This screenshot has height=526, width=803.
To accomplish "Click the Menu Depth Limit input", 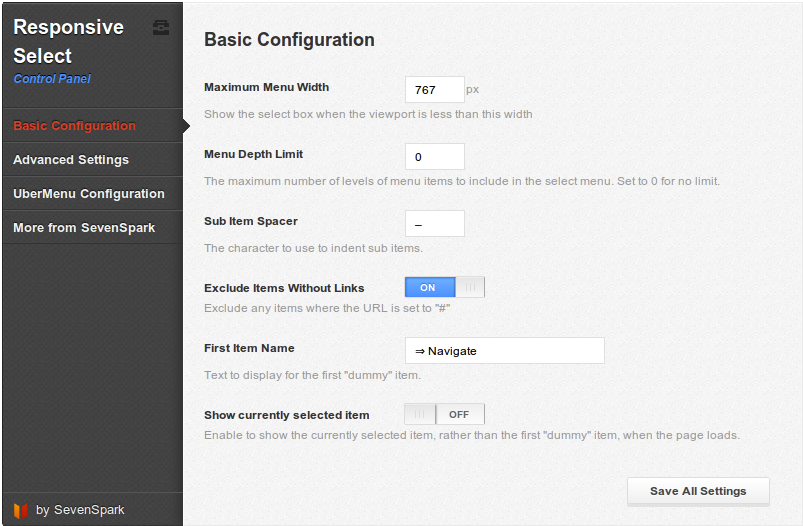I will click(x=435, y=157).
